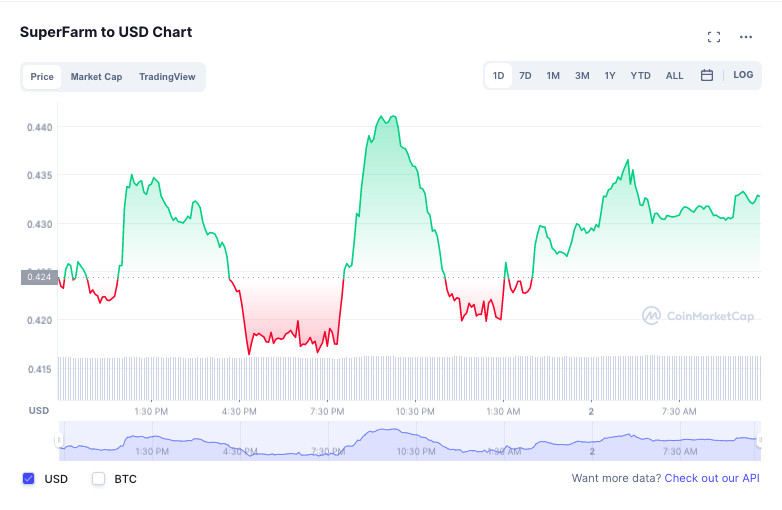
Task: Select the Price tab
Action: tap(42, 77)
